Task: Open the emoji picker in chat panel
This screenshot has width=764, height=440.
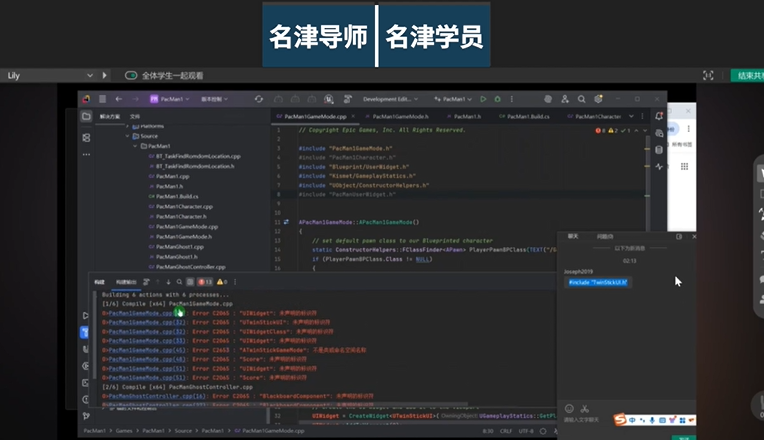Action: 569,408
